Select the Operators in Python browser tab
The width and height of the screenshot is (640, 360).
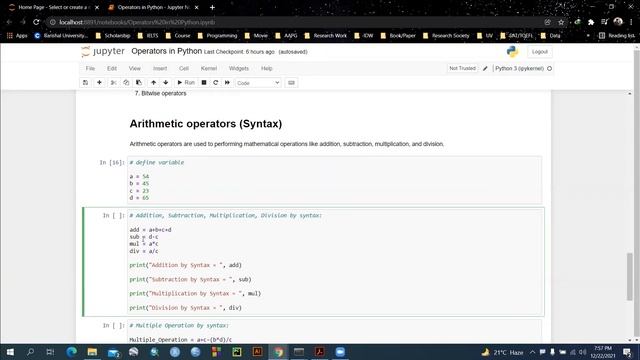153,7
